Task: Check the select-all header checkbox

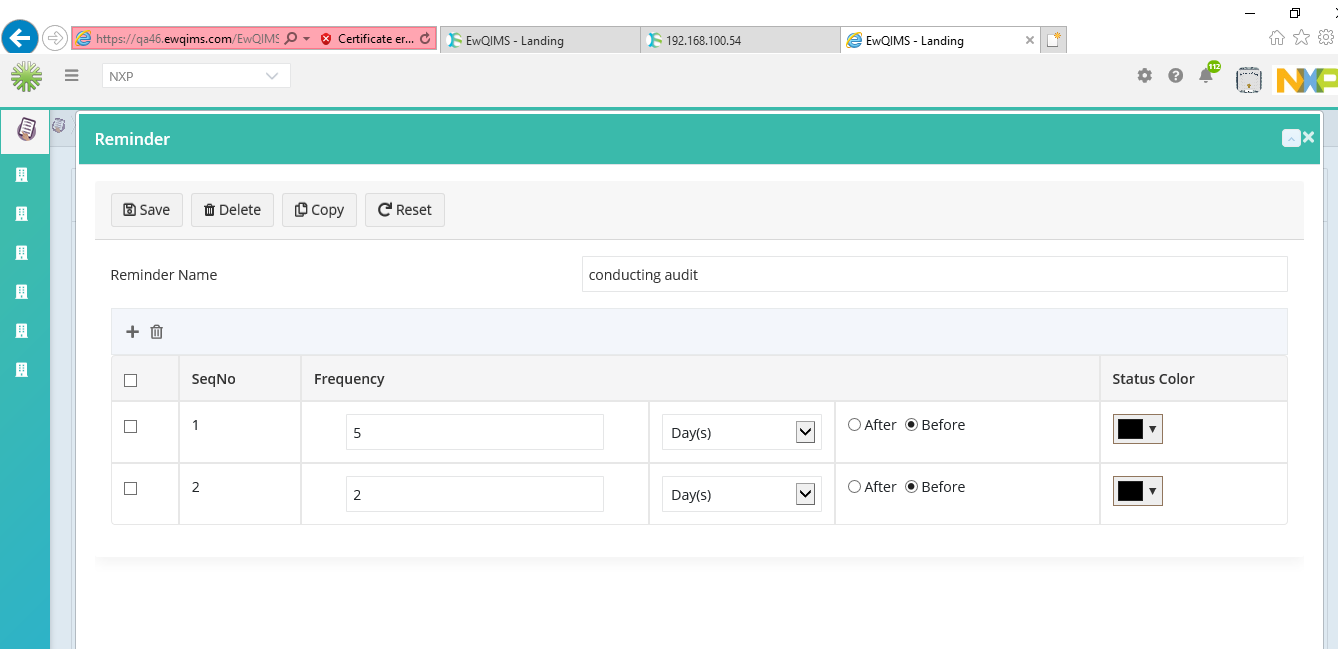Action: [130, 380]
